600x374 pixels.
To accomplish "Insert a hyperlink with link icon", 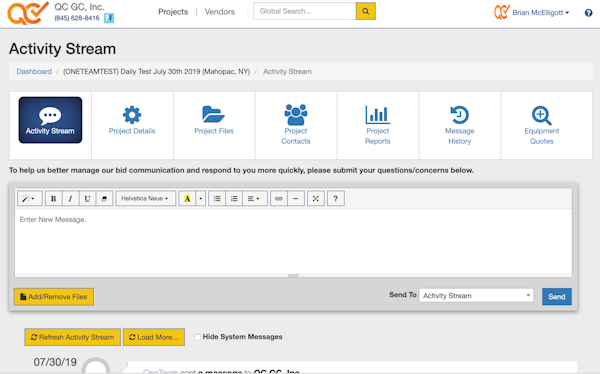I will tap(279, 198).
